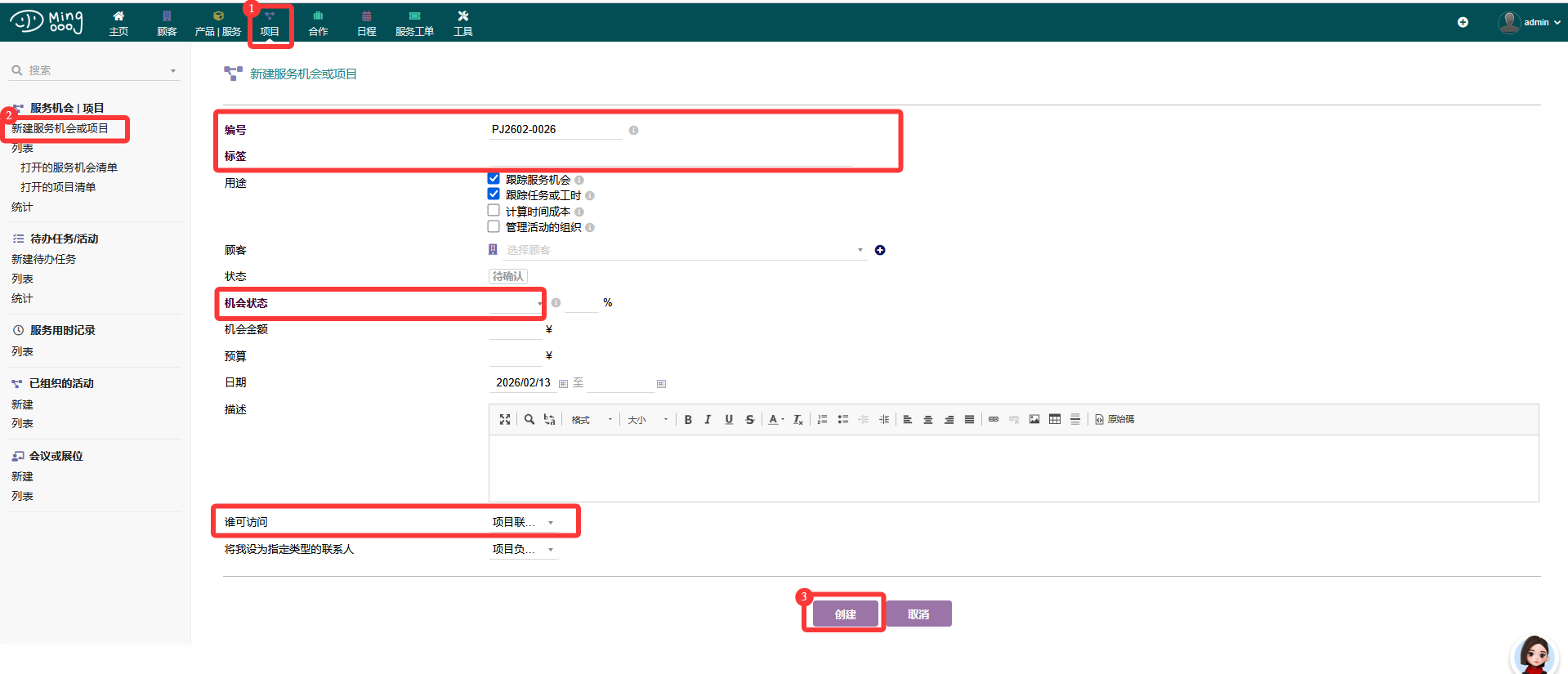1568x674 pixels.
Task: Maximize the description editor
Action: pos(505,420)
